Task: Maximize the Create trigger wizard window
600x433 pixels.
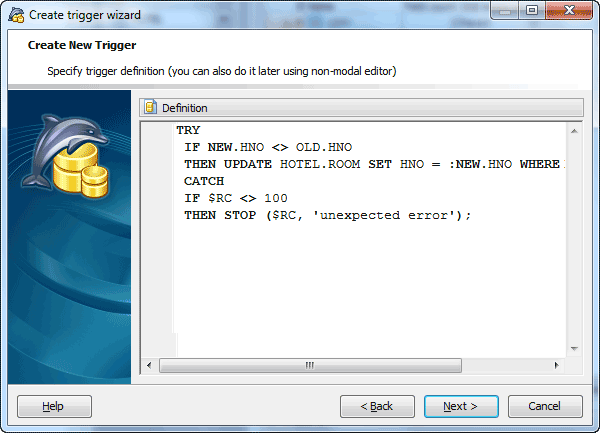Action: [532, 10]
